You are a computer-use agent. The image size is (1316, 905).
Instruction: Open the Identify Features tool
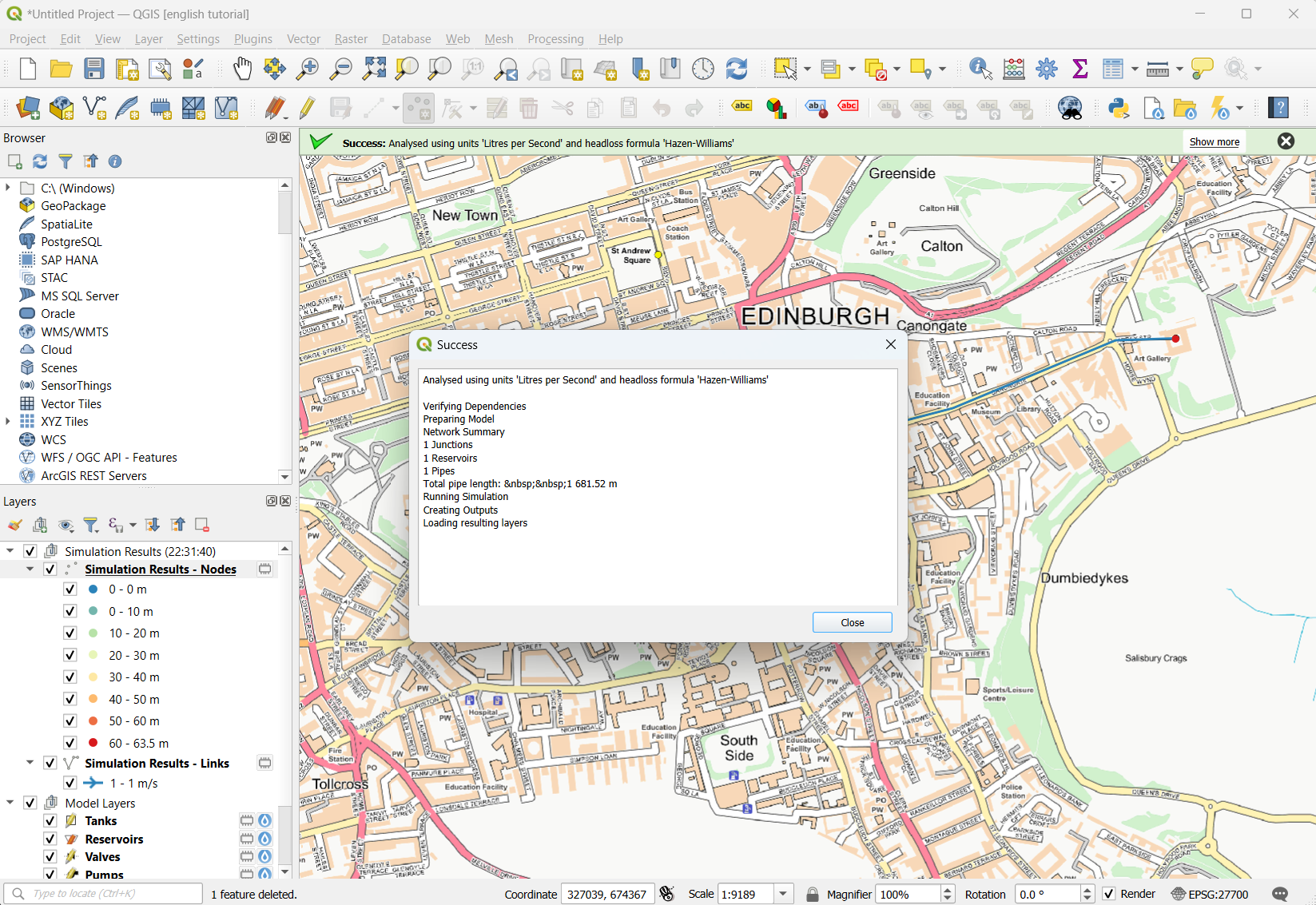pos(980,69)
